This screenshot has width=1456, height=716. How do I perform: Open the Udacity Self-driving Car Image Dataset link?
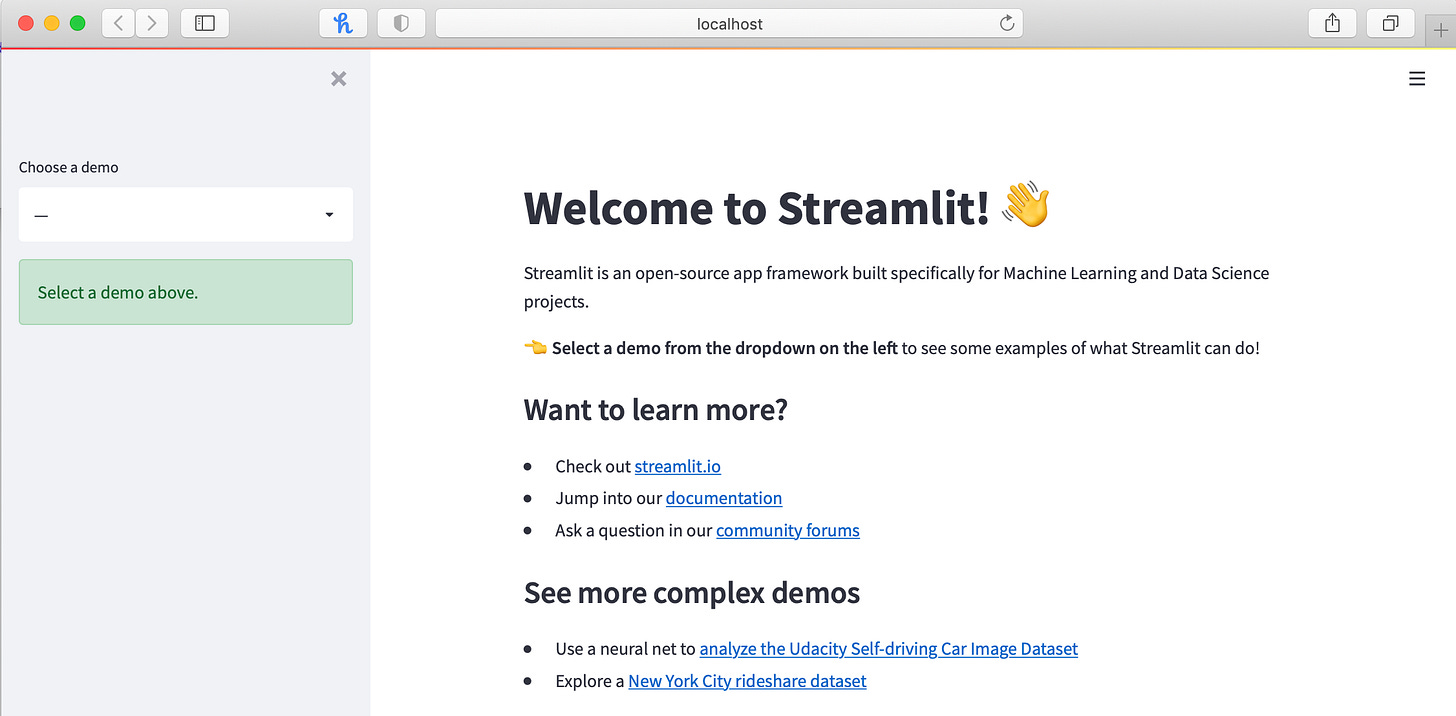(889, 648)
